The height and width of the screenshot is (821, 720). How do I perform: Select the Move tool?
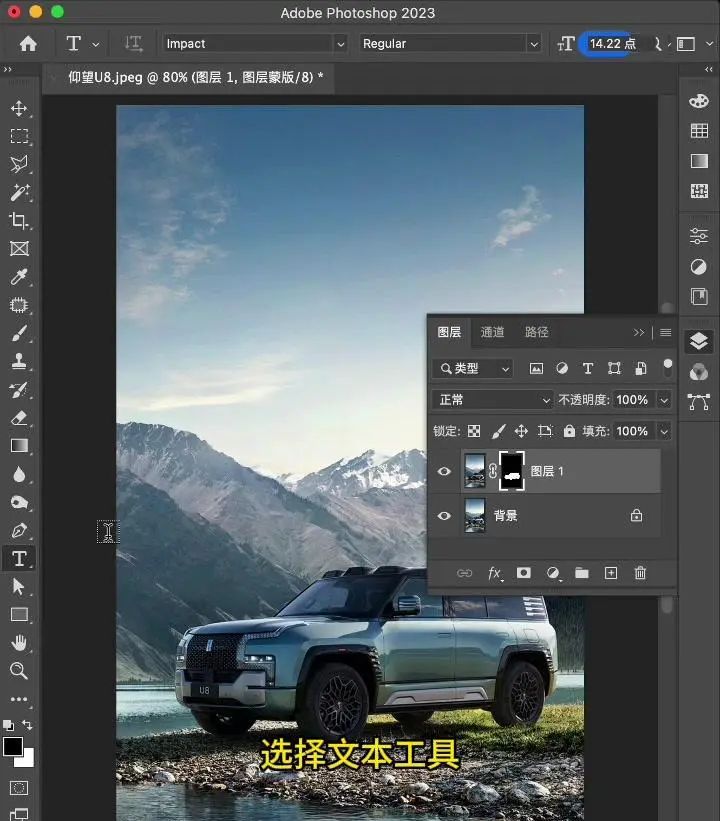click(x=19, y=108)
